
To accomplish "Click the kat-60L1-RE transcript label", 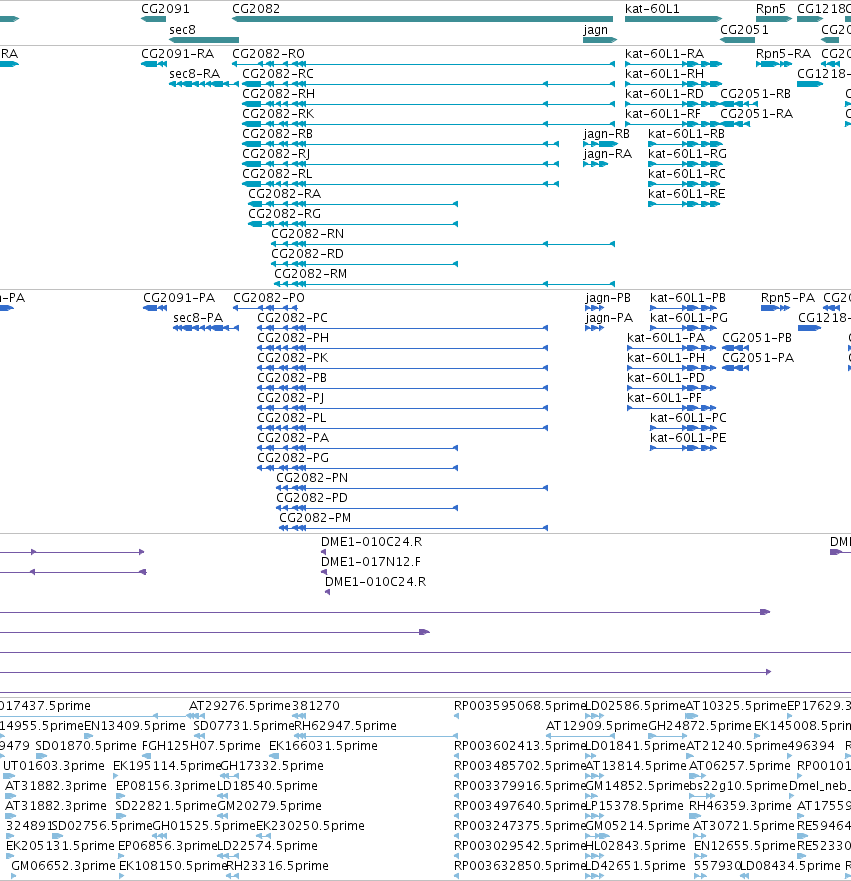I will [x=686, y=193].
